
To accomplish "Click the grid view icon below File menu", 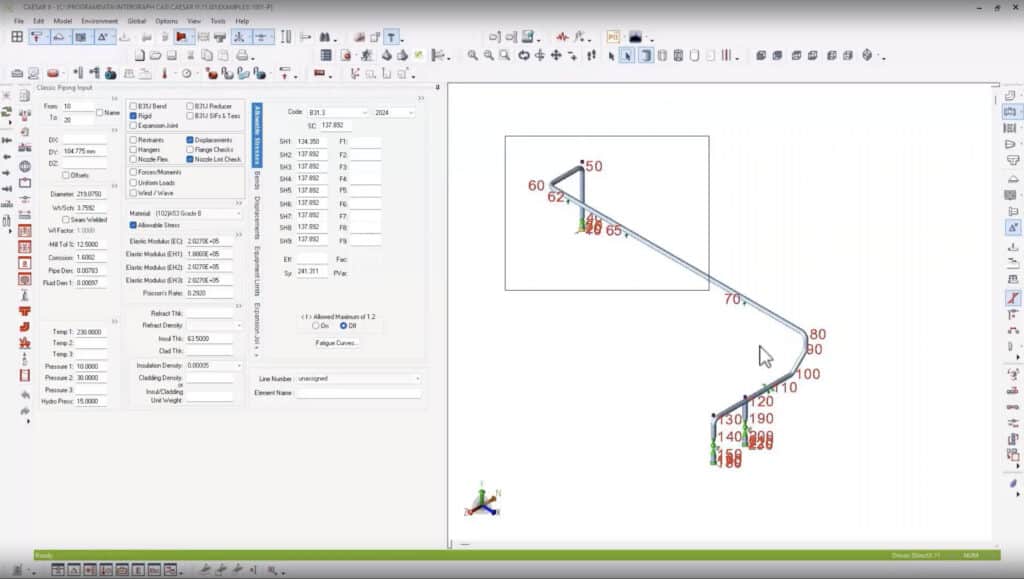I will [17, 37].
